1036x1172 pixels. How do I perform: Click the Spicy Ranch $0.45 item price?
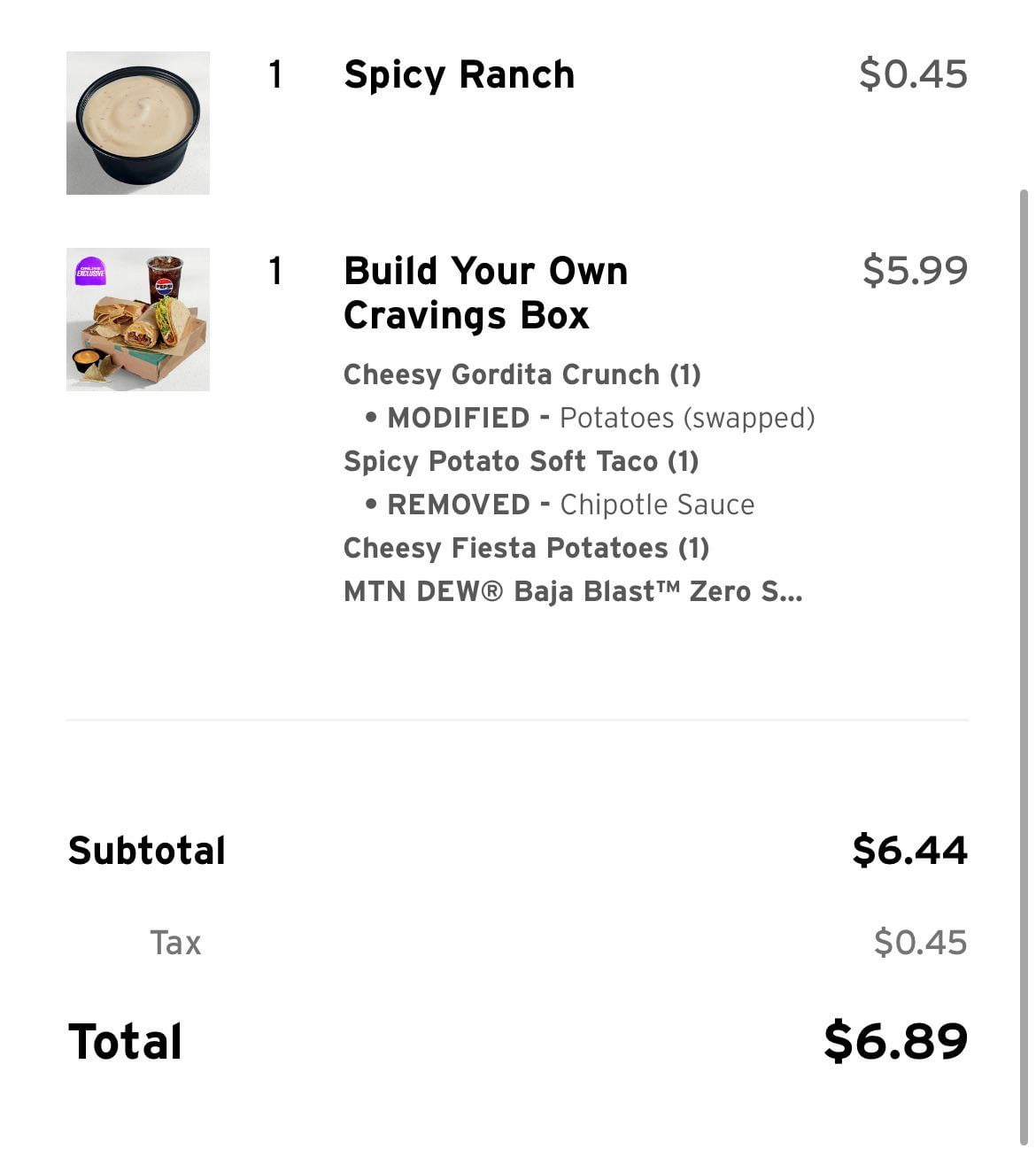coord(913,74)
